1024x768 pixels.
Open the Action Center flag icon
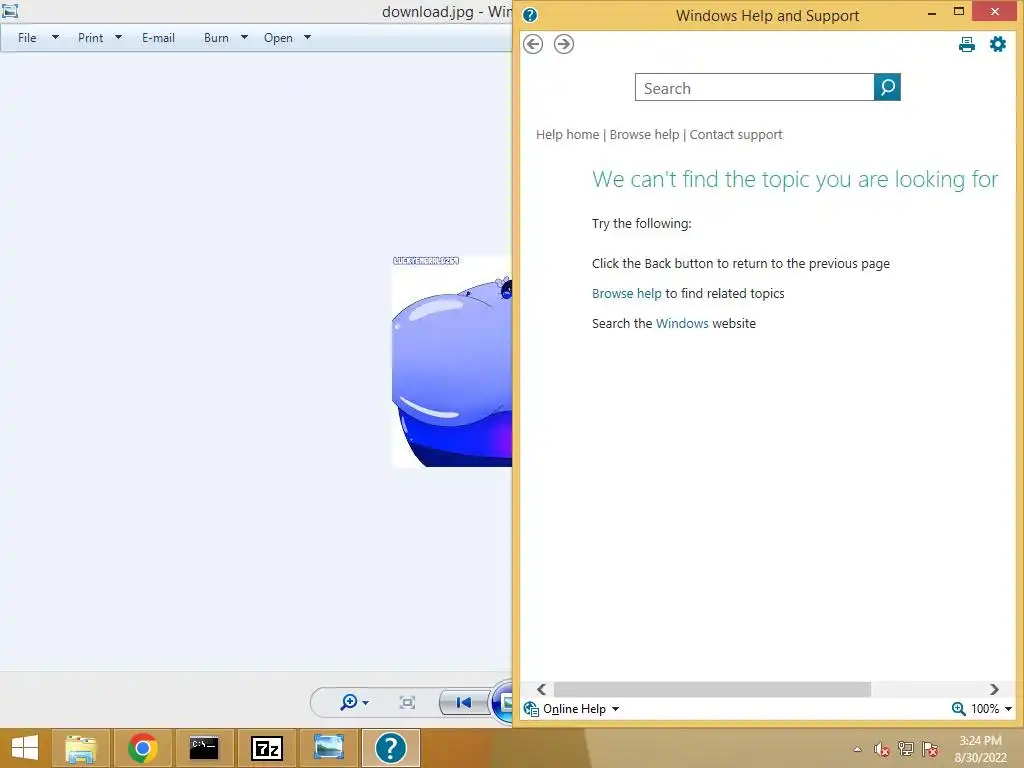coord(930,749)
